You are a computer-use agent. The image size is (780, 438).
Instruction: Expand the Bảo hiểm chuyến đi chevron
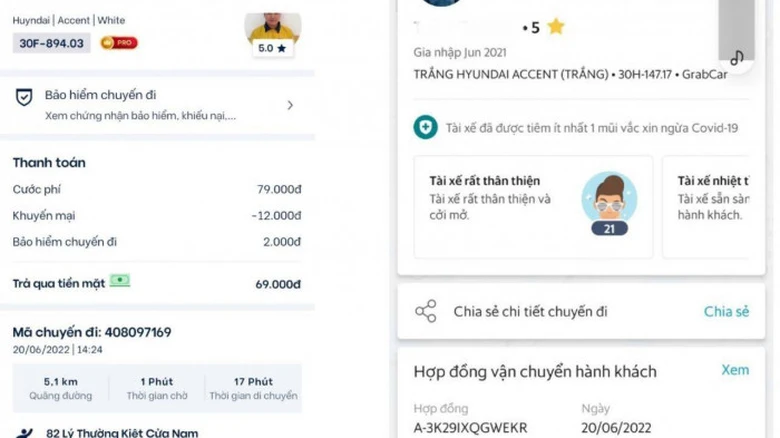coord(290,105)
